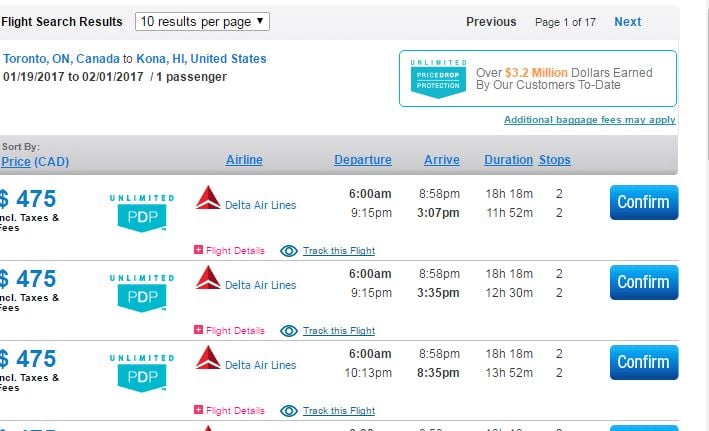Open the results per page dropdown

(x=202, y=22)
